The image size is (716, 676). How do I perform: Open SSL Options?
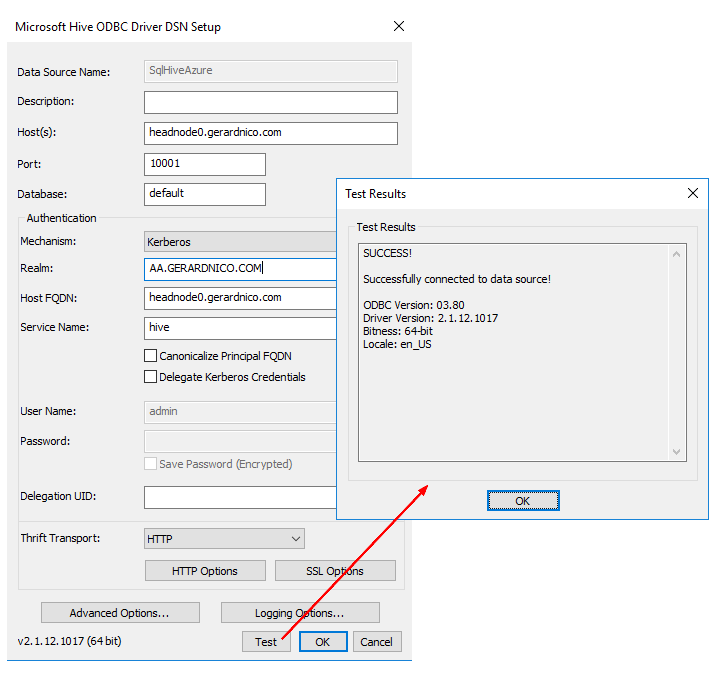[335, 571]
